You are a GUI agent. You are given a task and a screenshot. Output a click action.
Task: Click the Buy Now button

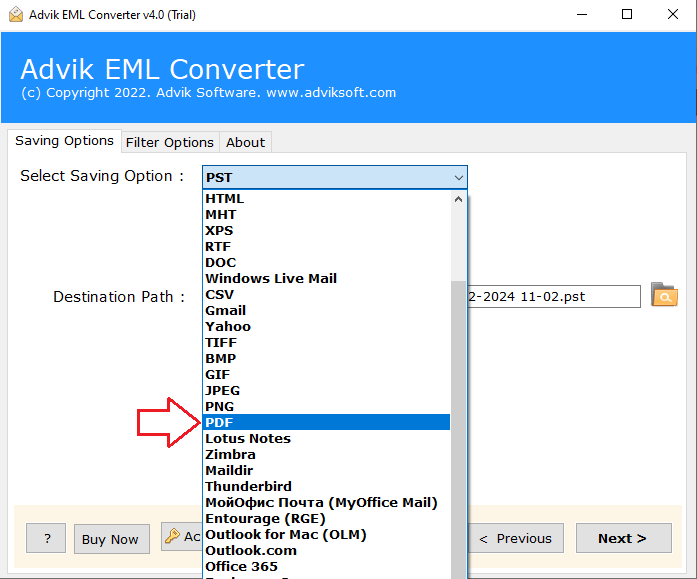pyautogui.click(x=111, y=539)
